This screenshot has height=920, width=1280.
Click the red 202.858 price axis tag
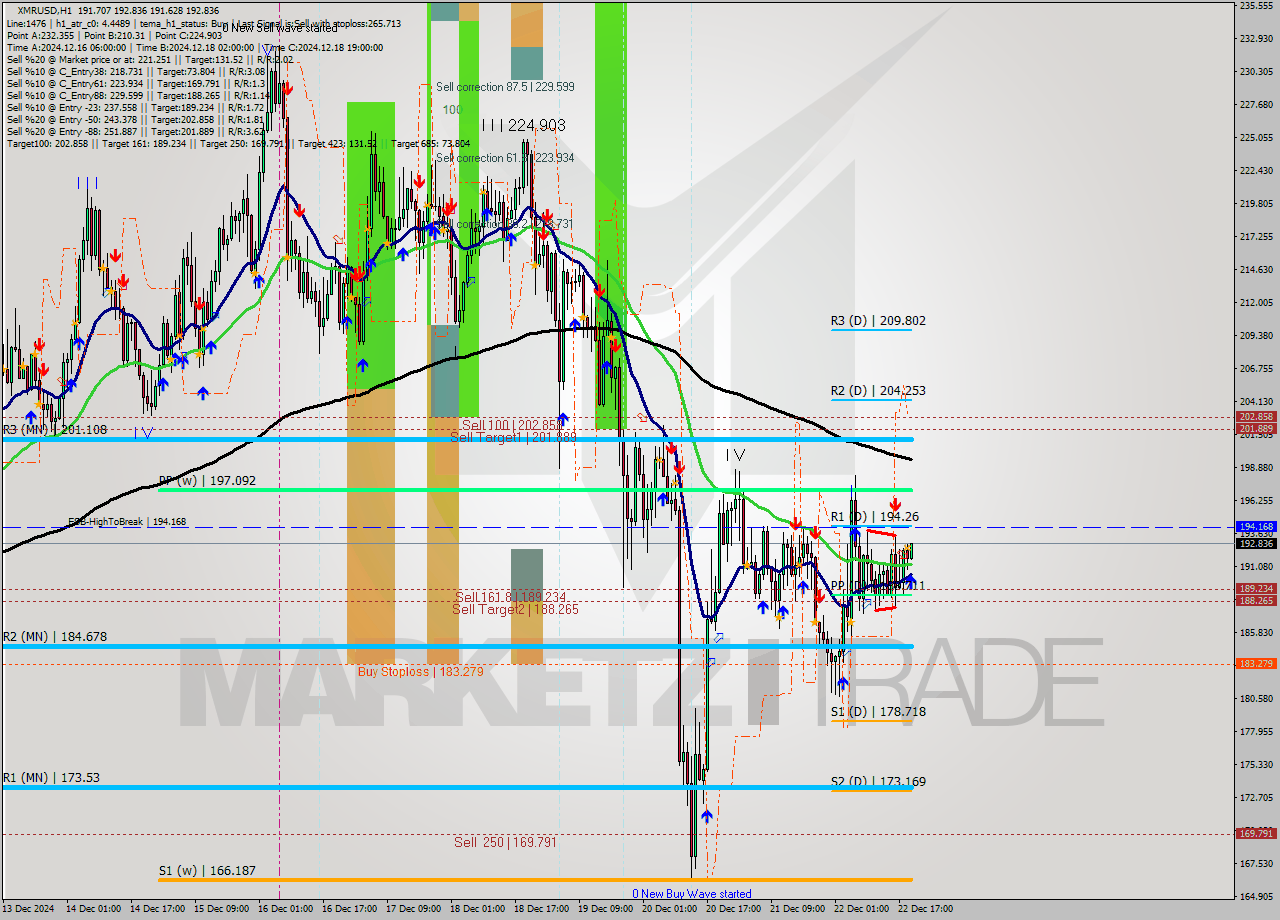(x=1255, y=417)
